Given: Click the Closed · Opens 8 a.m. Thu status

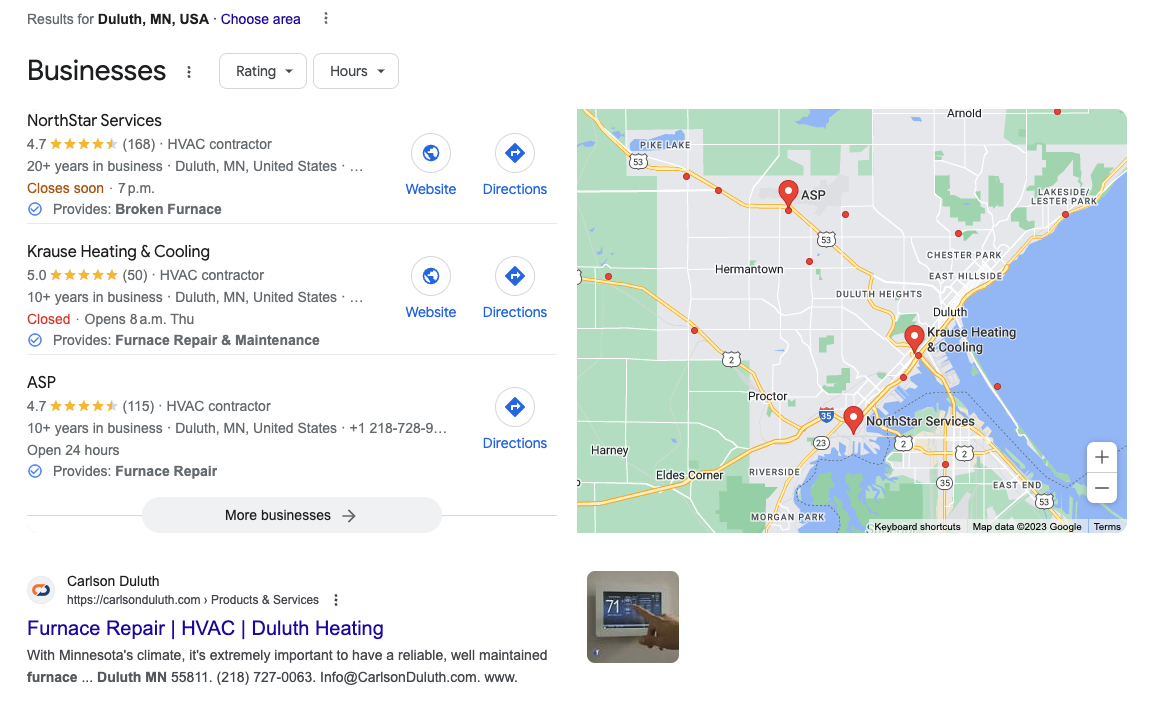Looking at the screenshot, I should [x=110, y=320].
